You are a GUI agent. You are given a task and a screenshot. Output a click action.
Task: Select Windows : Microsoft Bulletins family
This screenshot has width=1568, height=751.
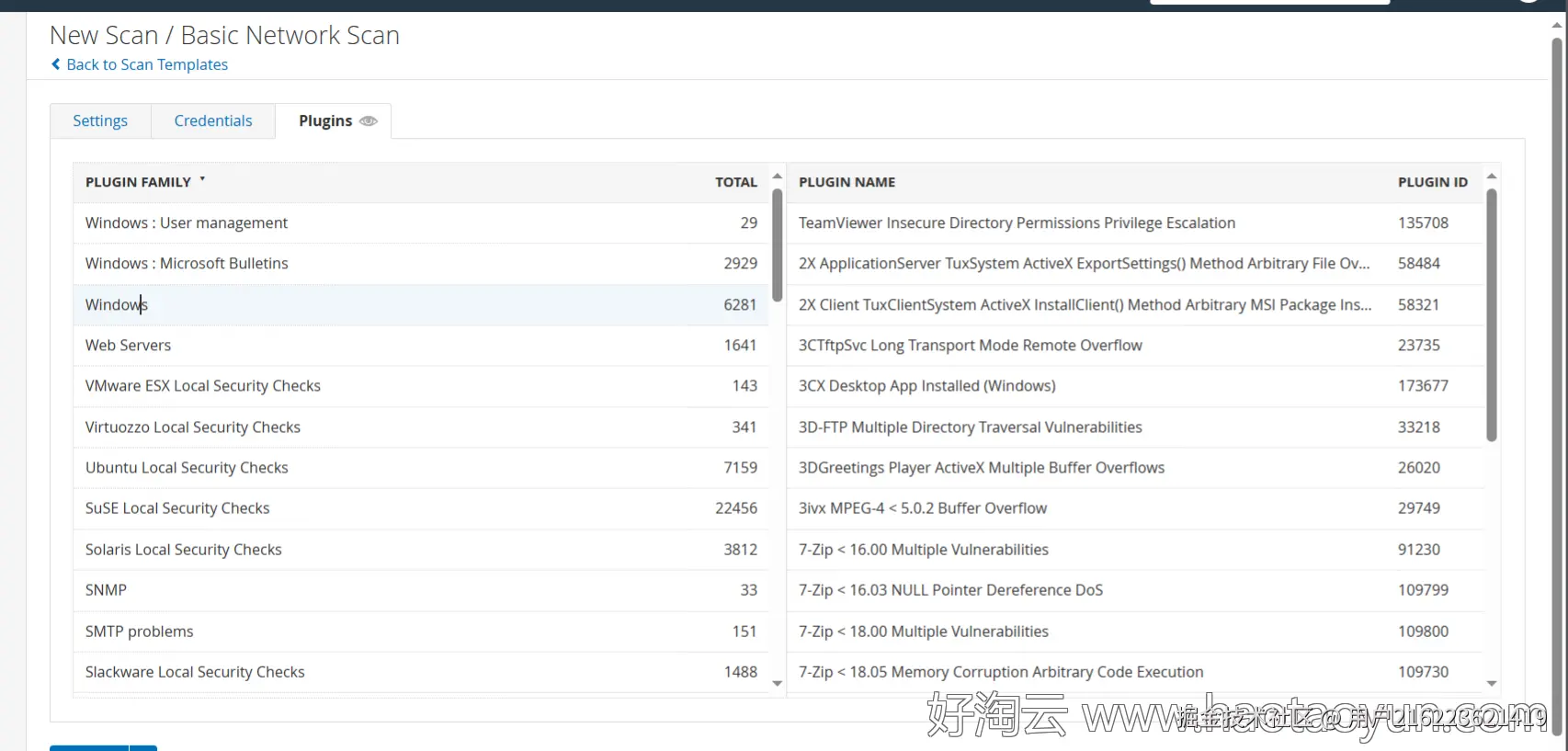(x=421, y=264)
